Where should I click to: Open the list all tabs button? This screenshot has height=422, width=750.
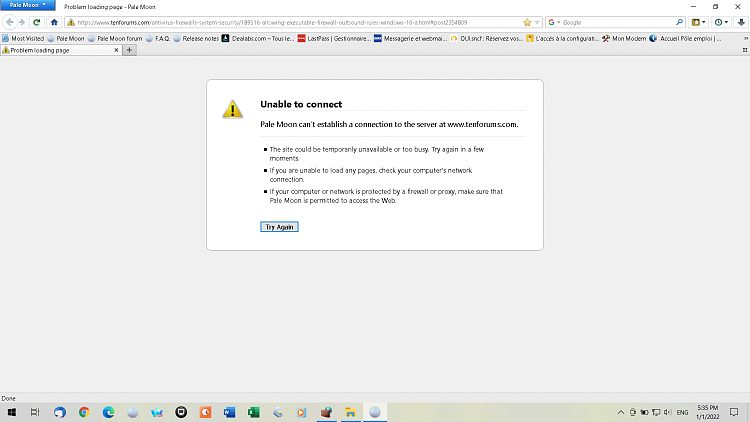click(x=745, y=50)
